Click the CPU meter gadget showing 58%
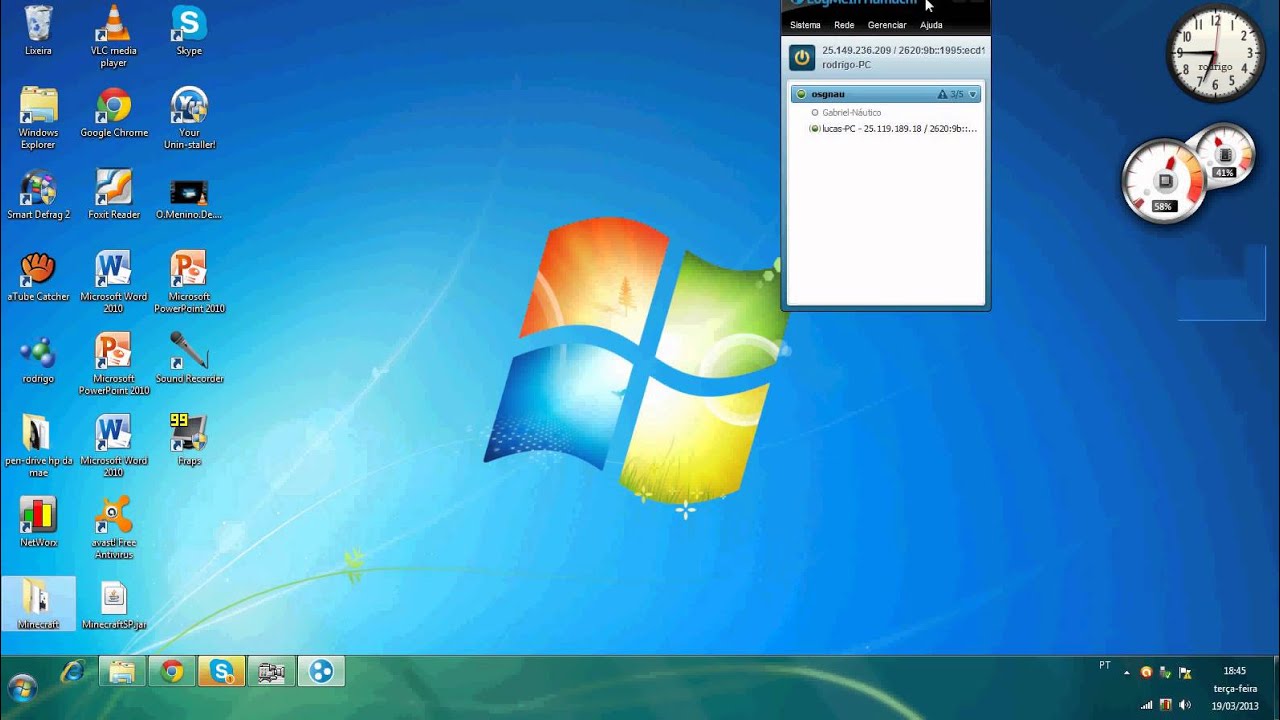The image size is (1280, 720). (x=1164, y=182)
